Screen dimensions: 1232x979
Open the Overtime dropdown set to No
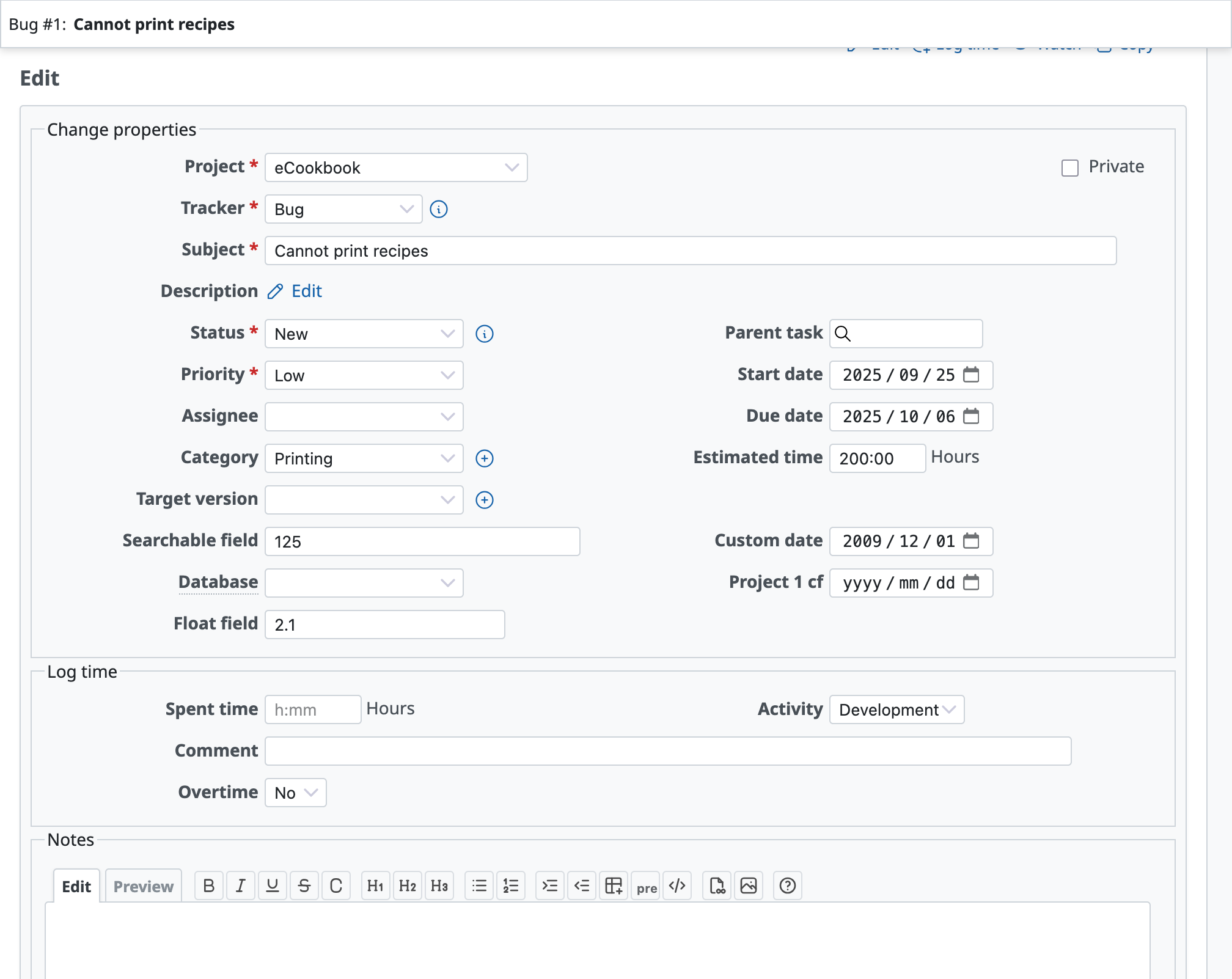(x=295, y=793)
